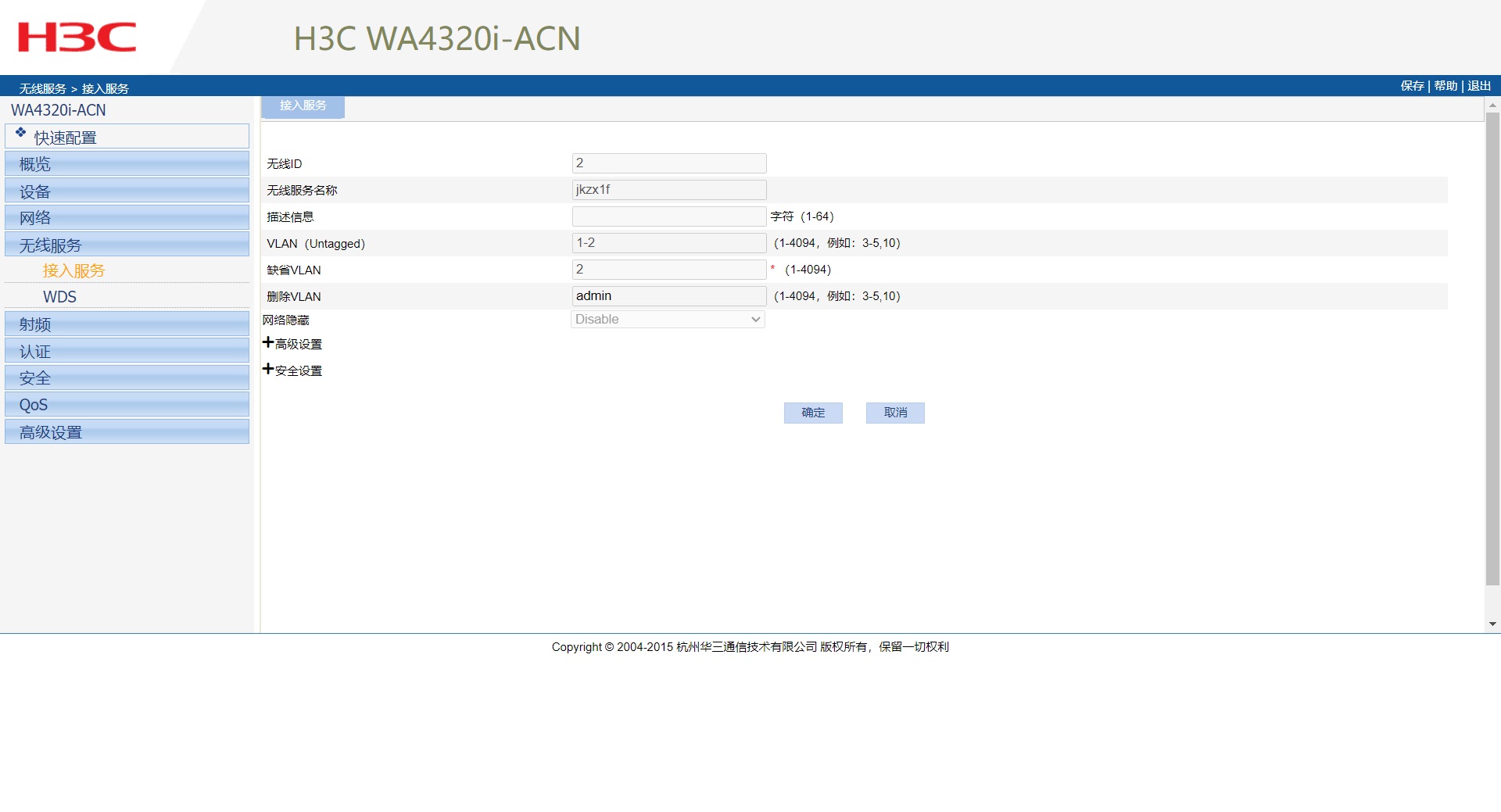Image resolution: width=1501 pixels, height=812 pixels.
Task: Expand the QoS sidebar menu
Action: click(127, 405)
